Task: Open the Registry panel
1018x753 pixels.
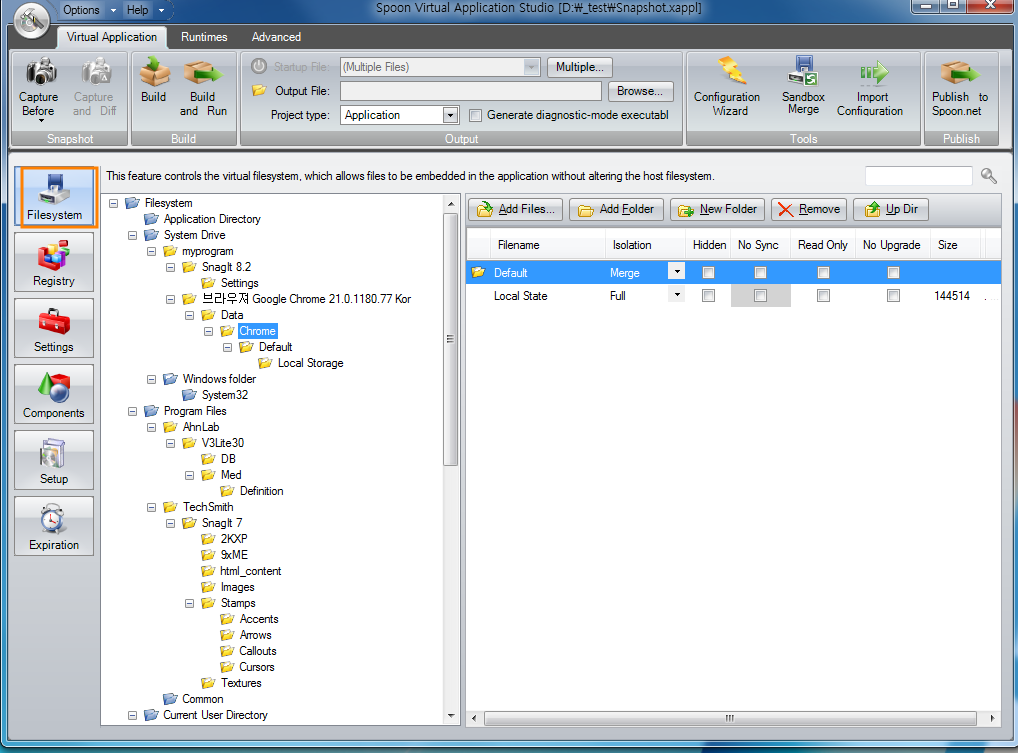Action: click(x=54, y=262)
